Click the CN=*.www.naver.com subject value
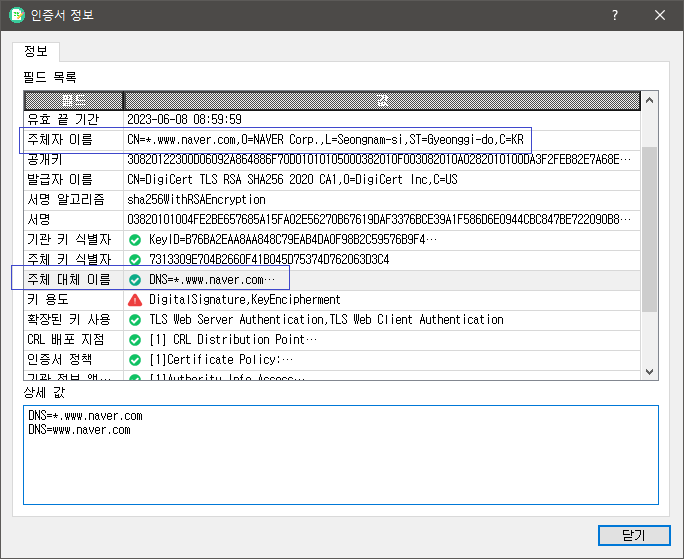This screenshot has width=684, height=559. click(x=325, y=140)
